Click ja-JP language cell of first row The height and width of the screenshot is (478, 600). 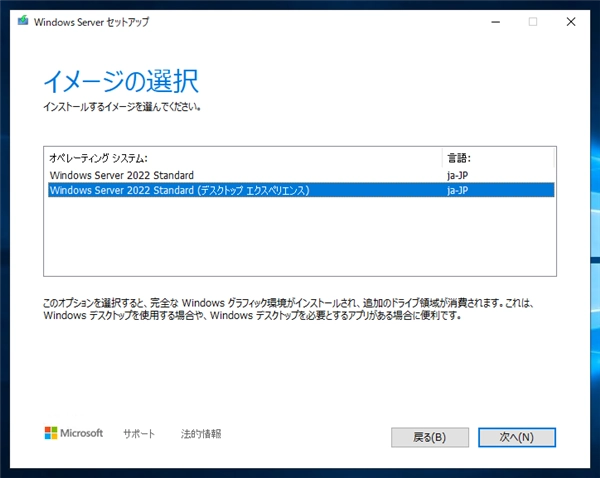pos(457,175)
